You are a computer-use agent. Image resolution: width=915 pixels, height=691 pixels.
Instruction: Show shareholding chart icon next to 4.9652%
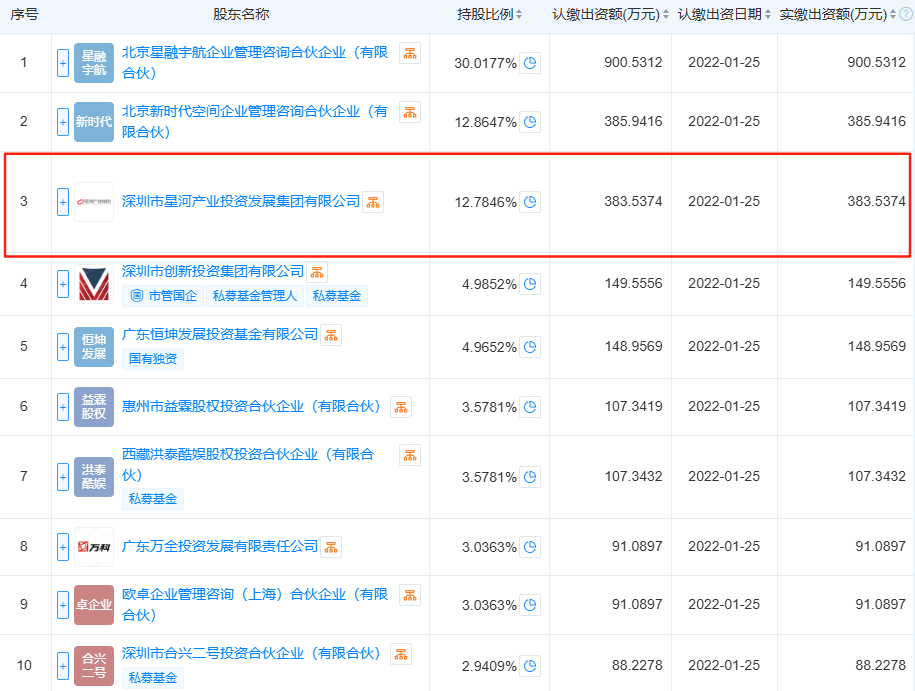click(530, 347)
